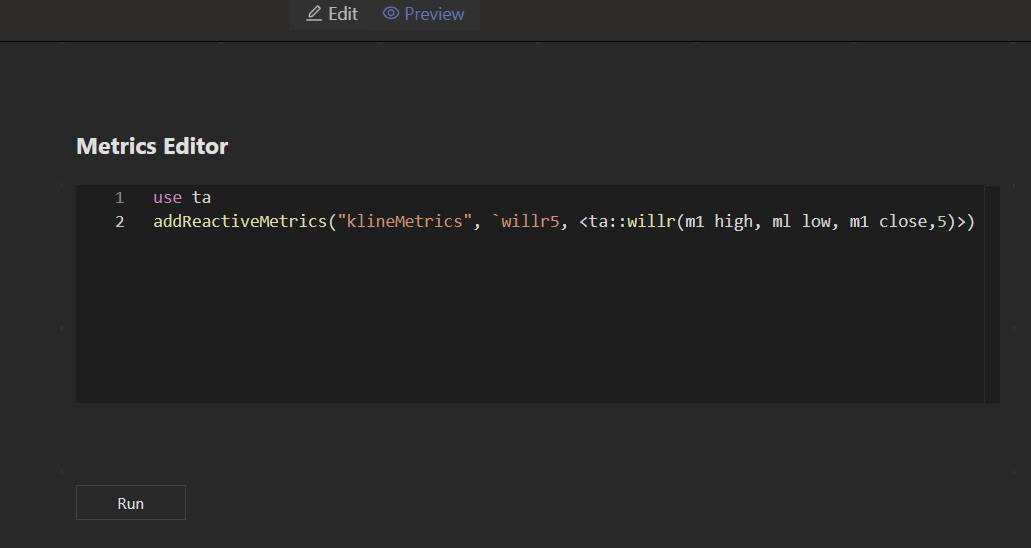
Task: Switch to the Edit tab
Action: 332,14
